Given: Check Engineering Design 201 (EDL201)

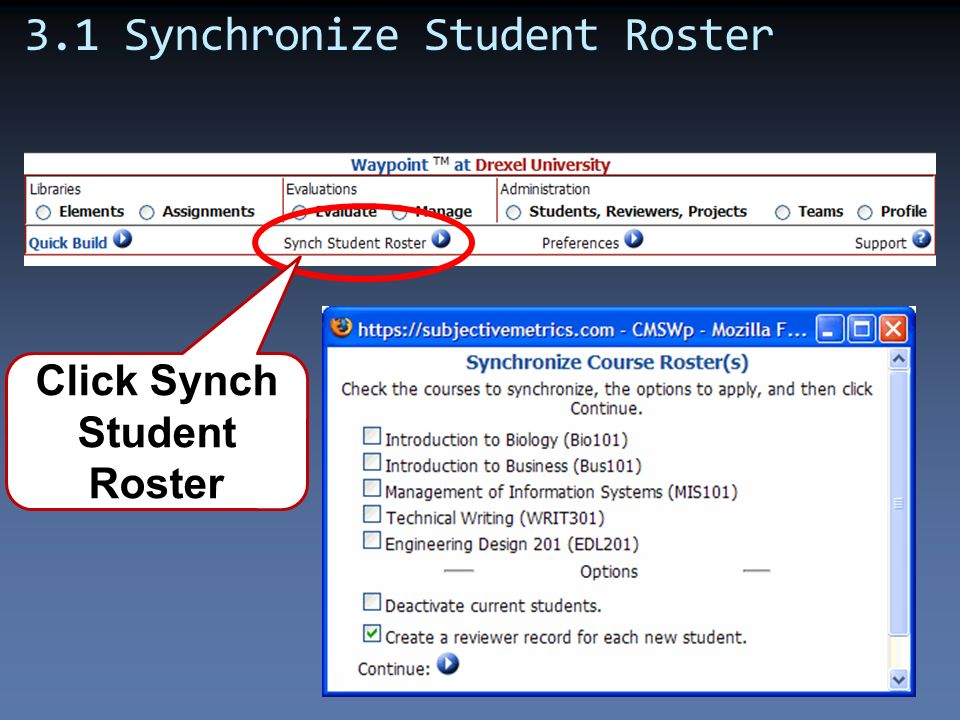Looking at the screenshot, I should click(372, 540).
